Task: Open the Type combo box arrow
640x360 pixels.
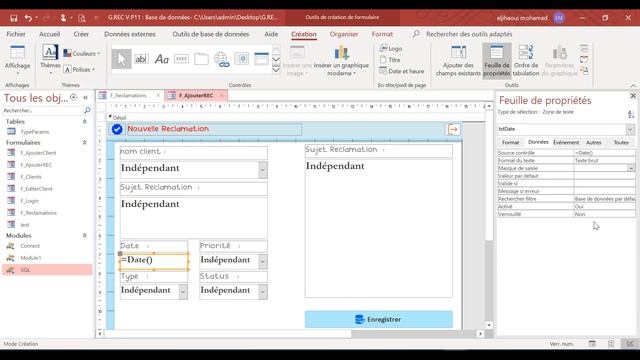Action: click(x=183, y=292)
